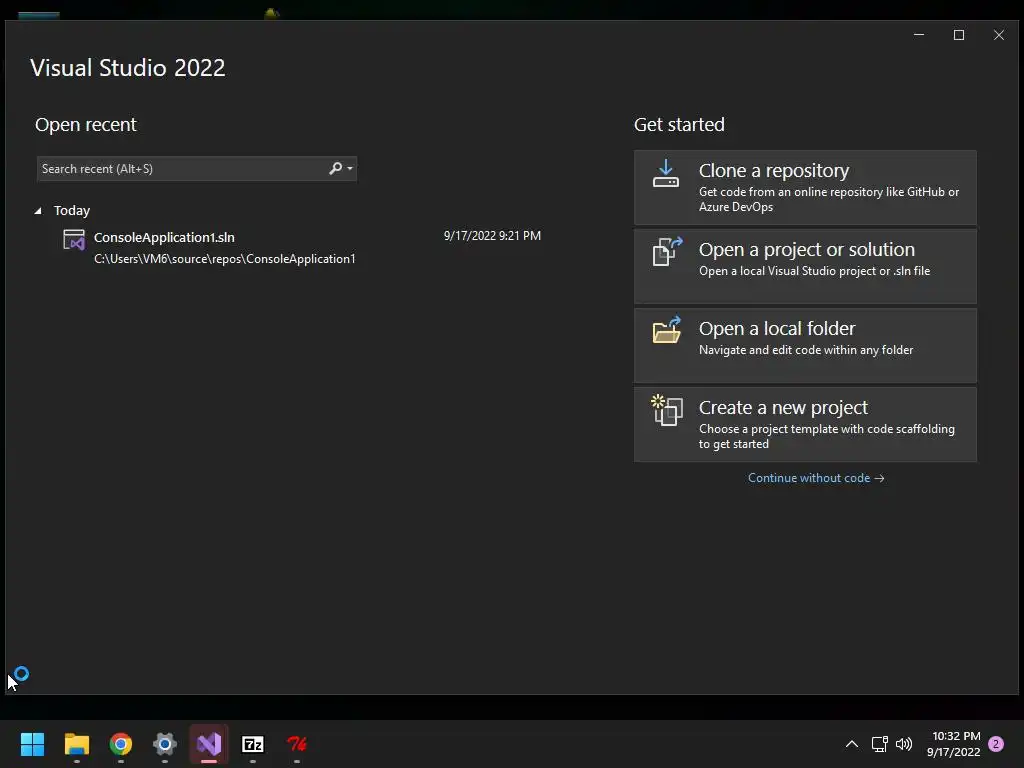Screen dimensions: 1024x768
Task: Select the Open a local folder card
Action: click(x=805, y=345)
